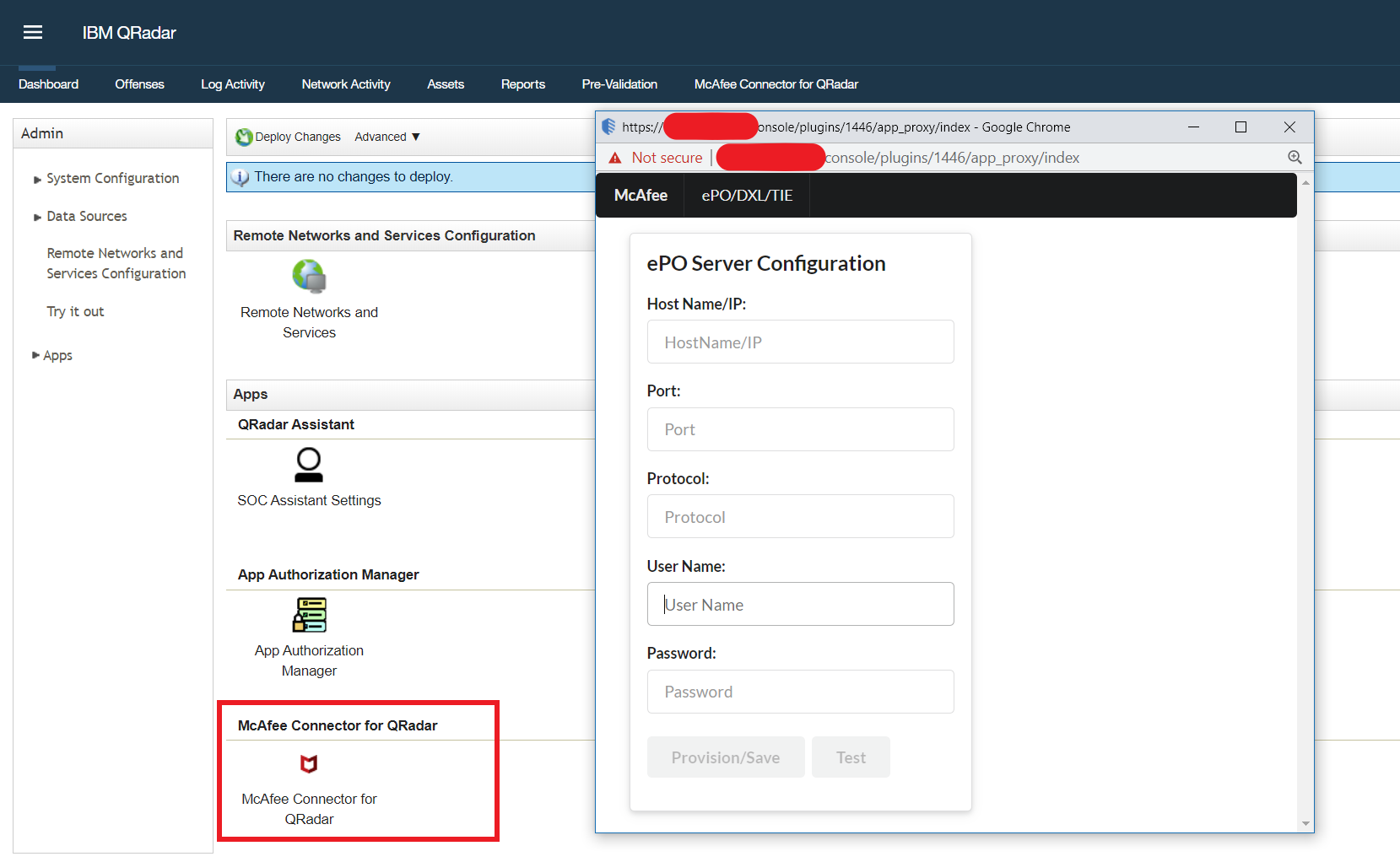Image resolution: width=1400 pixels, height=862 pixels.
Task: Click the zoom magnifier icon in address bar
Action: (1295, 158)
